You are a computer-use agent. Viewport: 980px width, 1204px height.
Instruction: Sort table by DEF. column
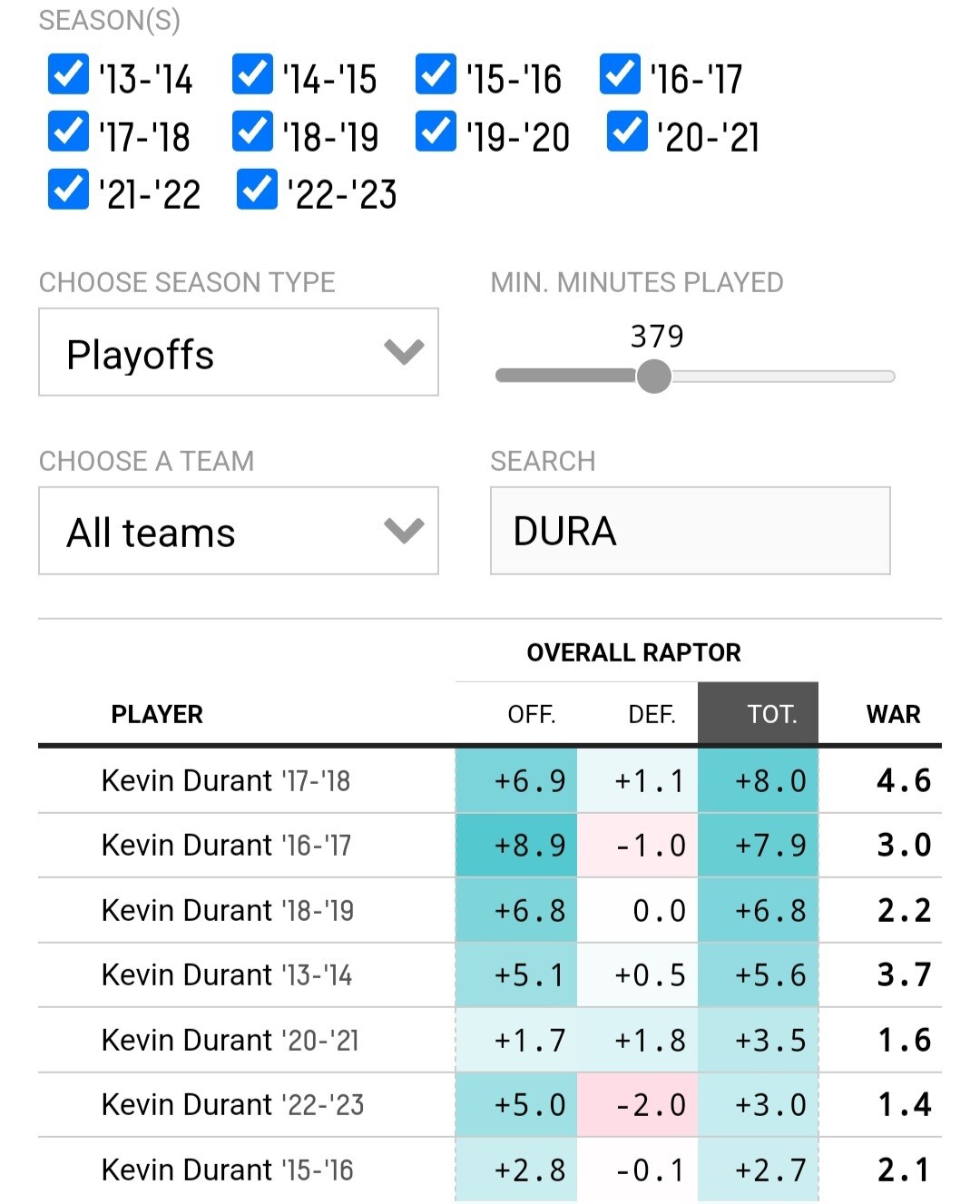tap(652, 715)
